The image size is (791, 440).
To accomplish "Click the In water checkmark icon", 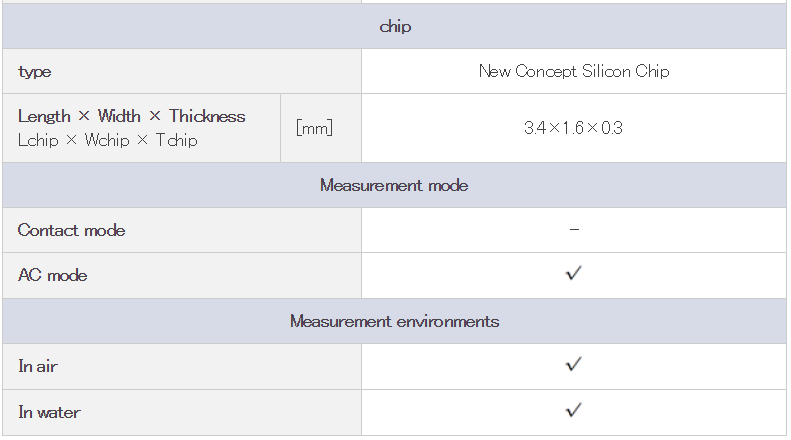I will point(574,410).
